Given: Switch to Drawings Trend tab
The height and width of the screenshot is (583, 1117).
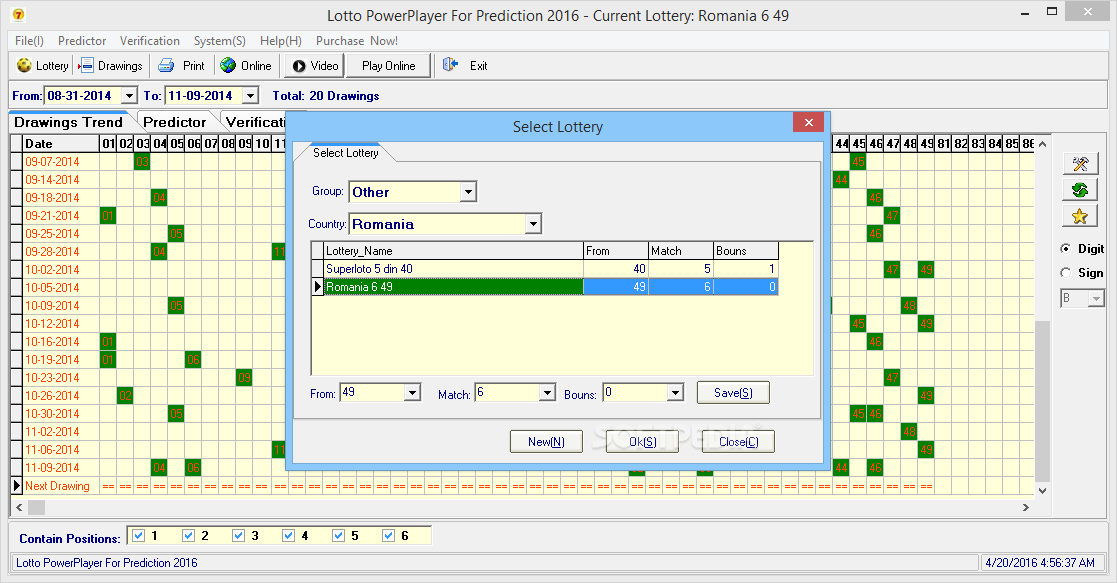Looking at the screenshot, I should 68,122.
